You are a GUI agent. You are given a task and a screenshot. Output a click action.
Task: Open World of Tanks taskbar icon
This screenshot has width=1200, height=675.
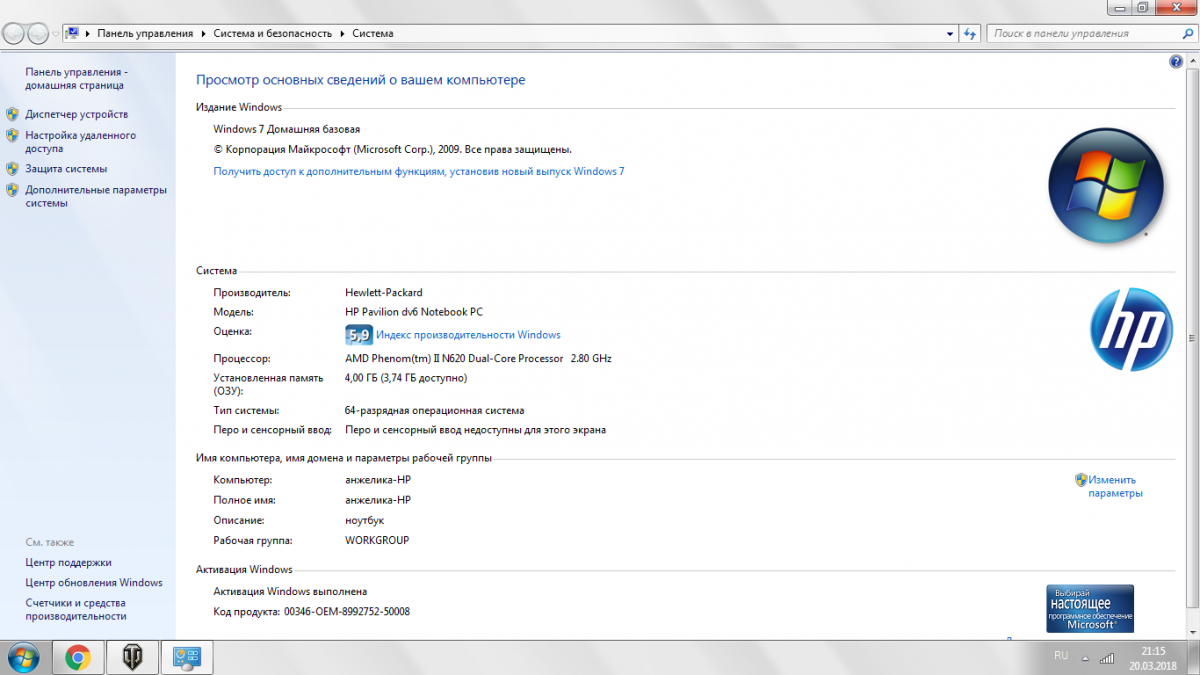[x=132, y=657]
